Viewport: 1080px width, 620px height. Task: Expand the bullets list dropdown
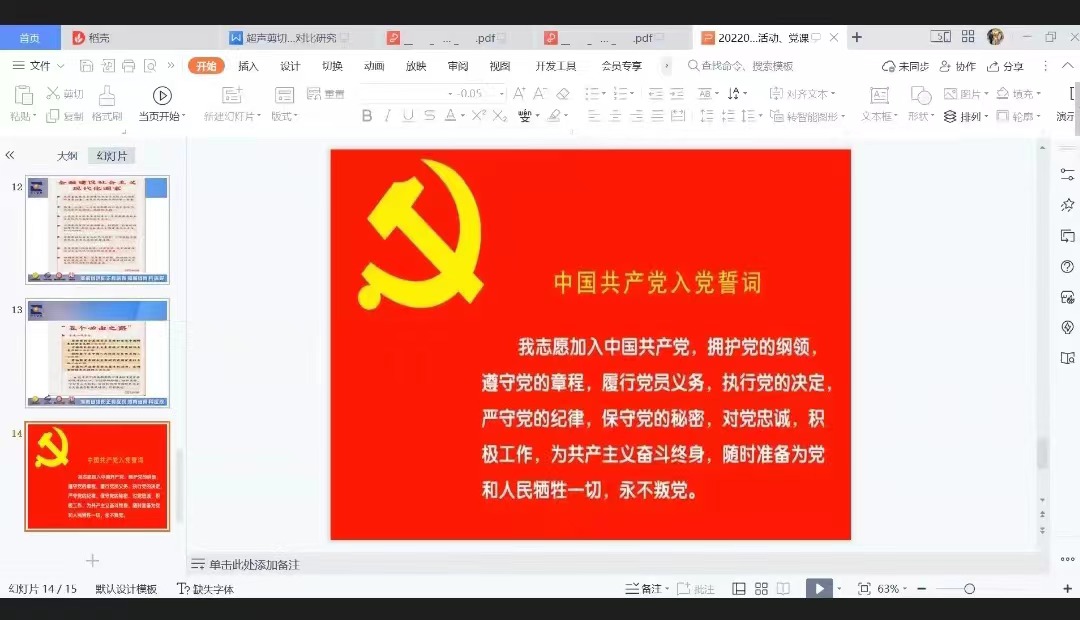[x=604, y=94]
